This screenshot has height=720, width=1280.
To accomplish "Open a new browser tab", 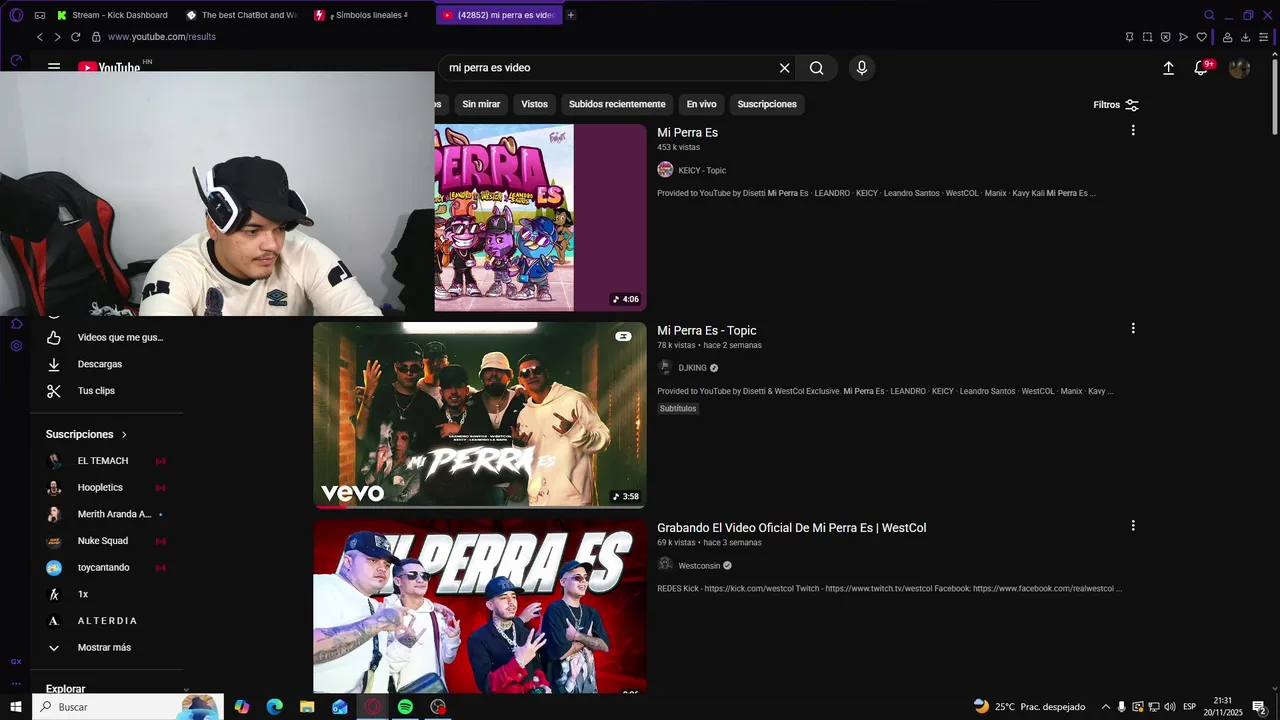I will click(x=571, y=15).
